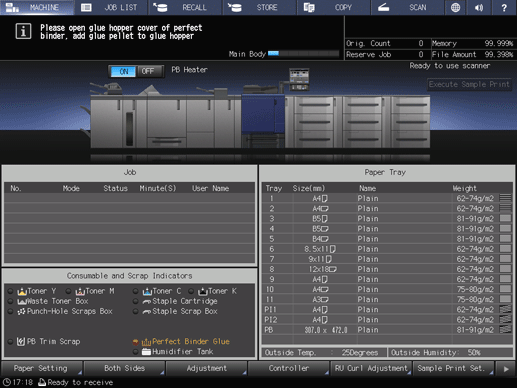Click the Outside Temp. 25 degrees readout
Image resolution: width=517 pixels, height=388 pixels.
tap(324, 353)
